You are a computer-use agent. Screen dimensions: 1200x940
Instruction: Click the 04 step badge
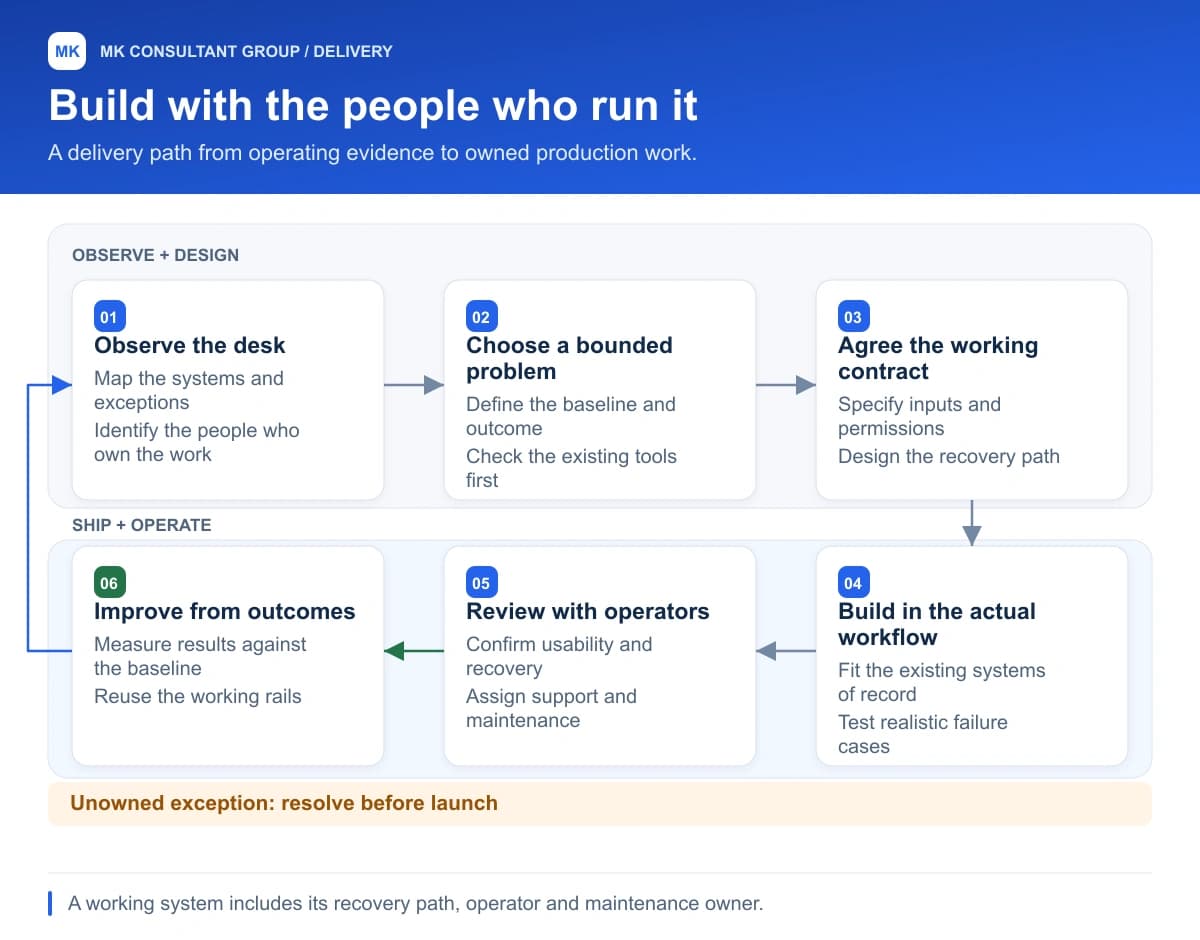point(852,583)
